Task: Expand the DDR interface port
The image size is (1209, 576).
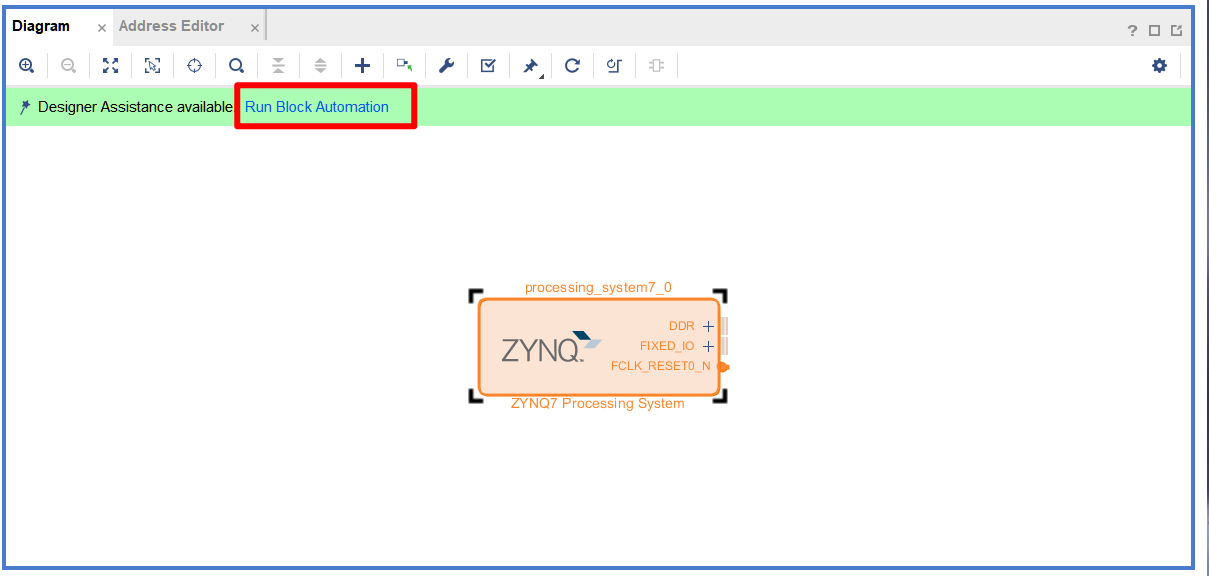Action: [x=708, y=326]
